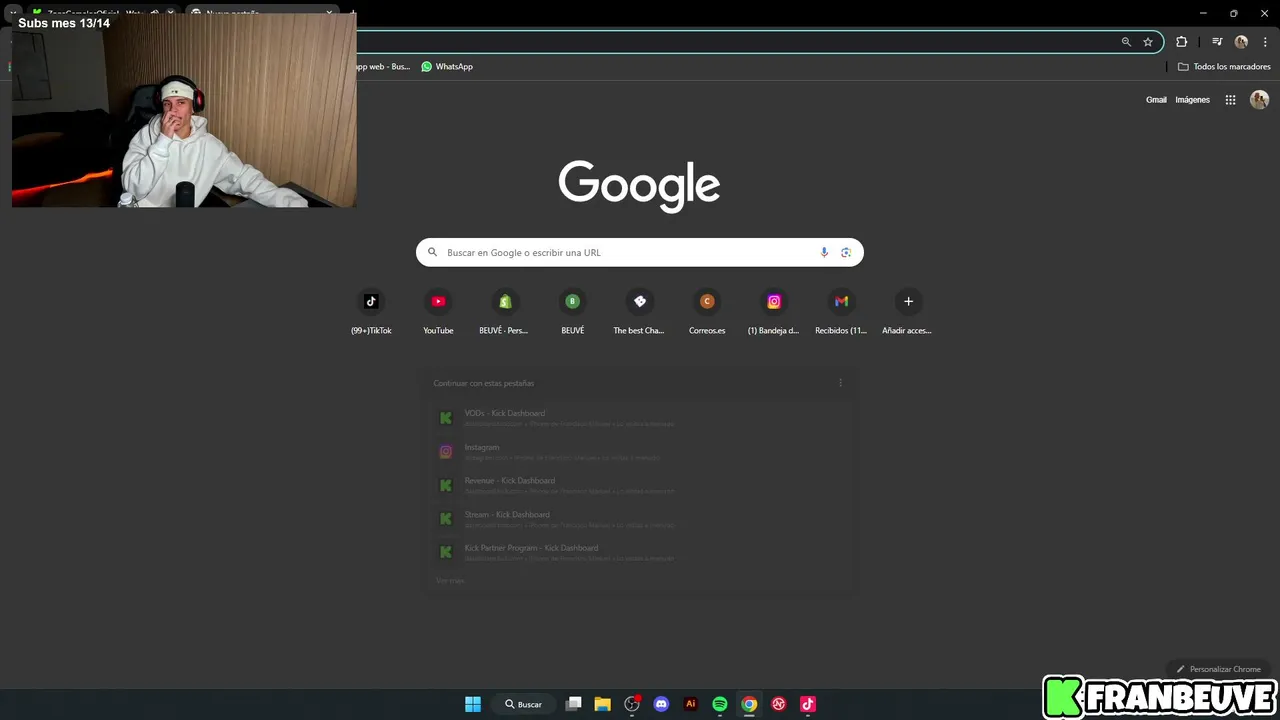The image size is (1280, 720).
Task: Open TikTok app from the taskbar
Action: coord(808,704)
